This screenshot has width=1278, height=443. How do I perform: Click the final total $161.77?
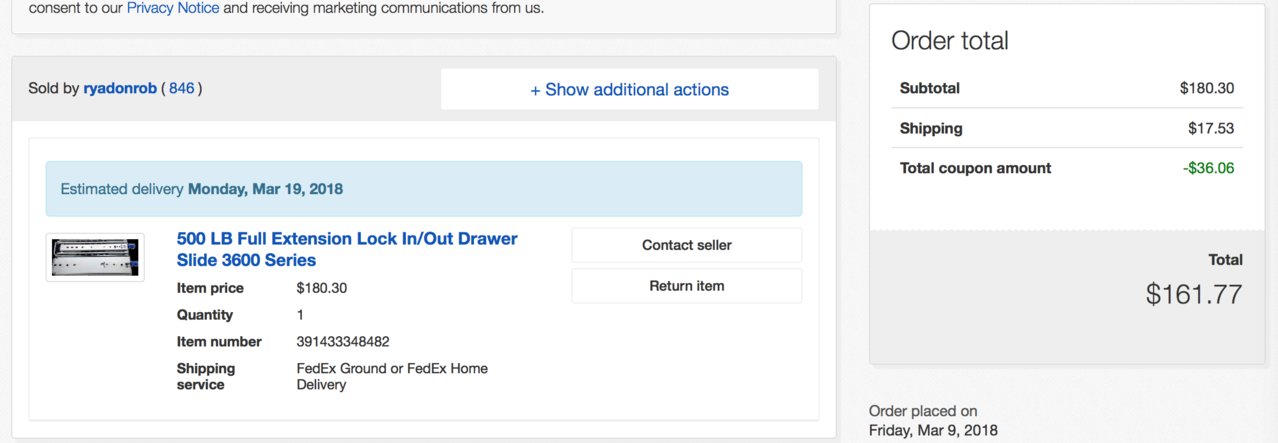(x=1194, y=295)
